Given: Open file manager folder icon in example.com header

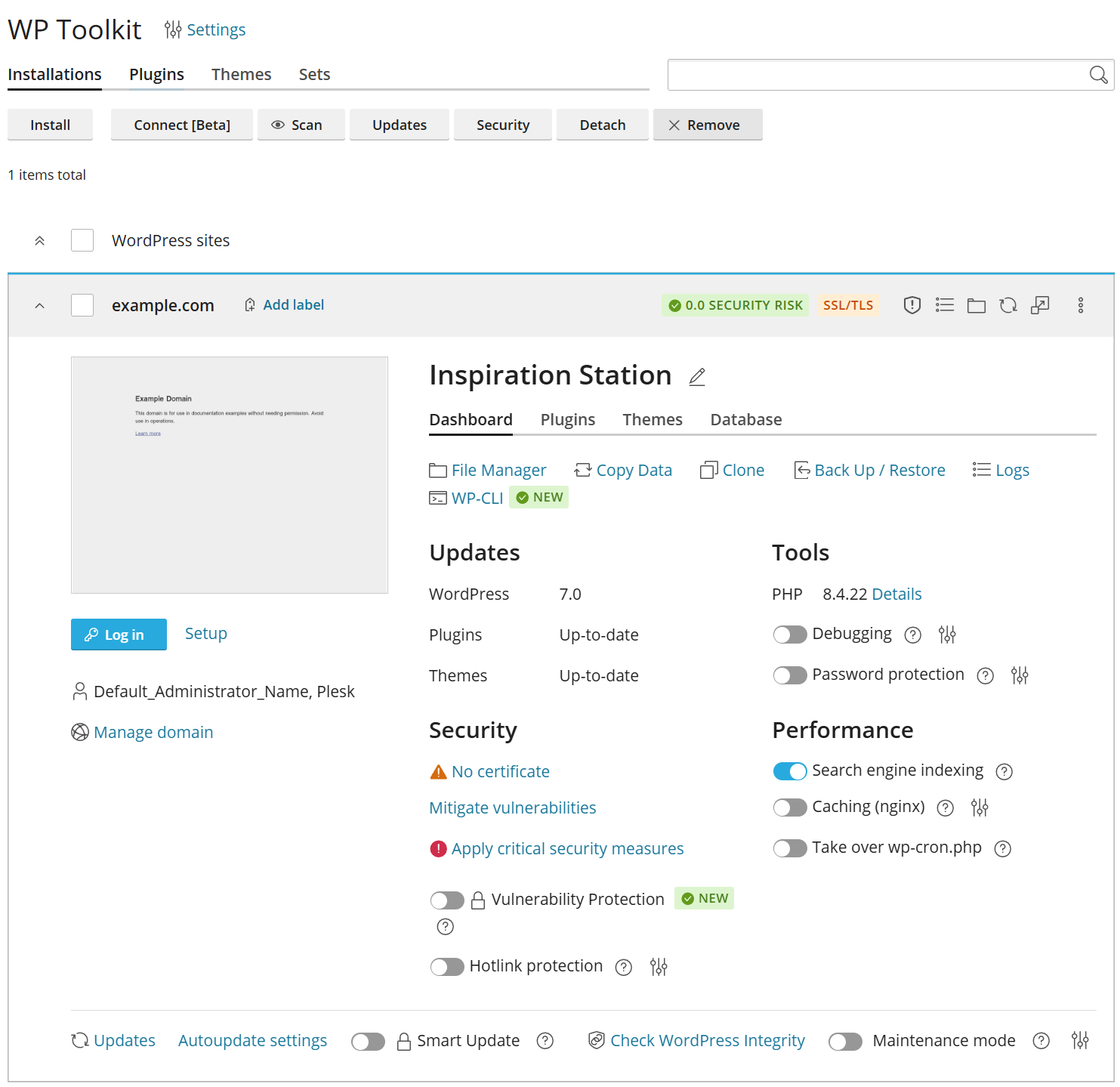Looking at the screenshot, I should pos(977,305).
